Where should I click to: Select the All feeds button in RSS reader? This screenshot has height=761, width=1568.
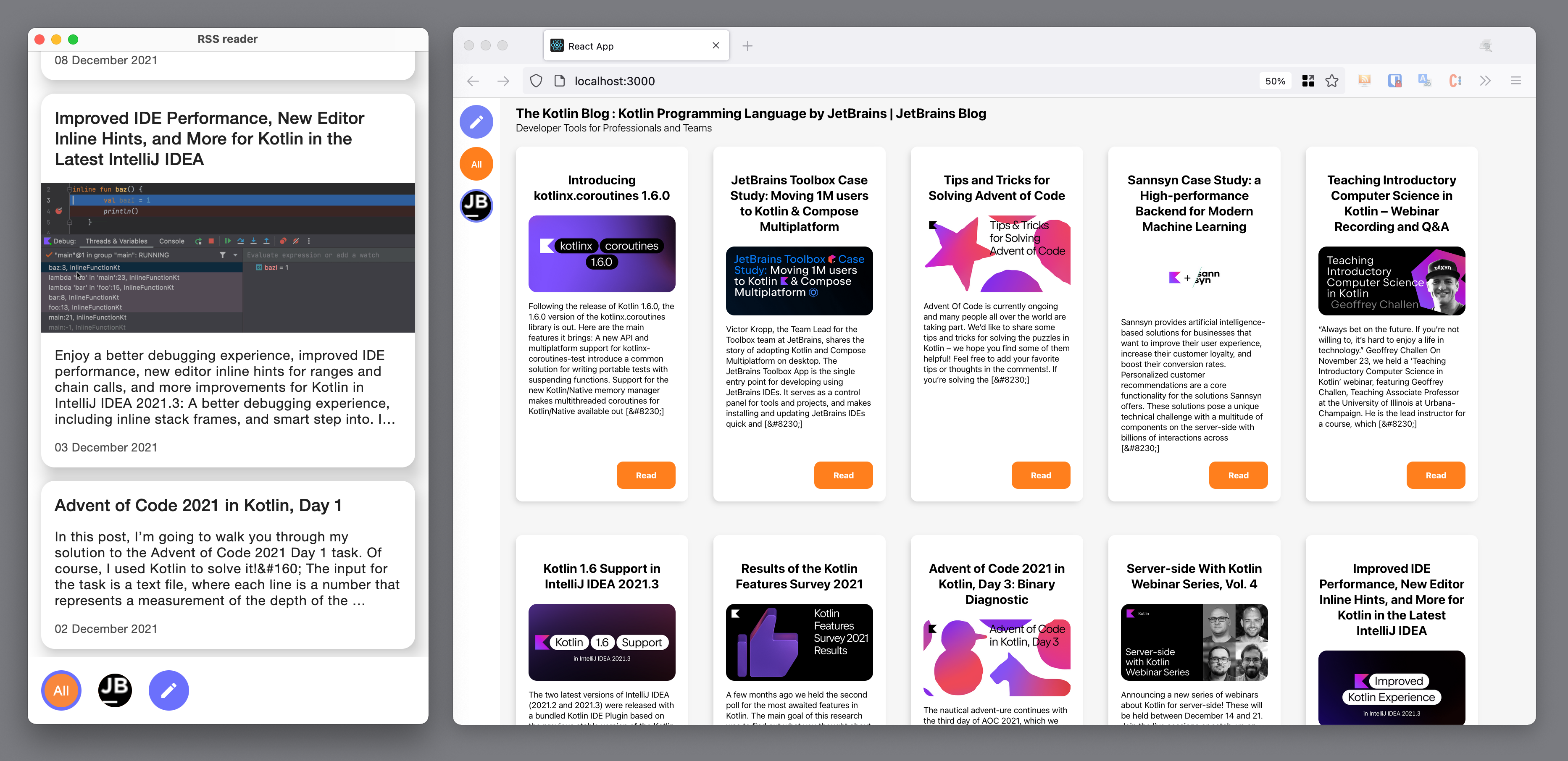[61, 690]
